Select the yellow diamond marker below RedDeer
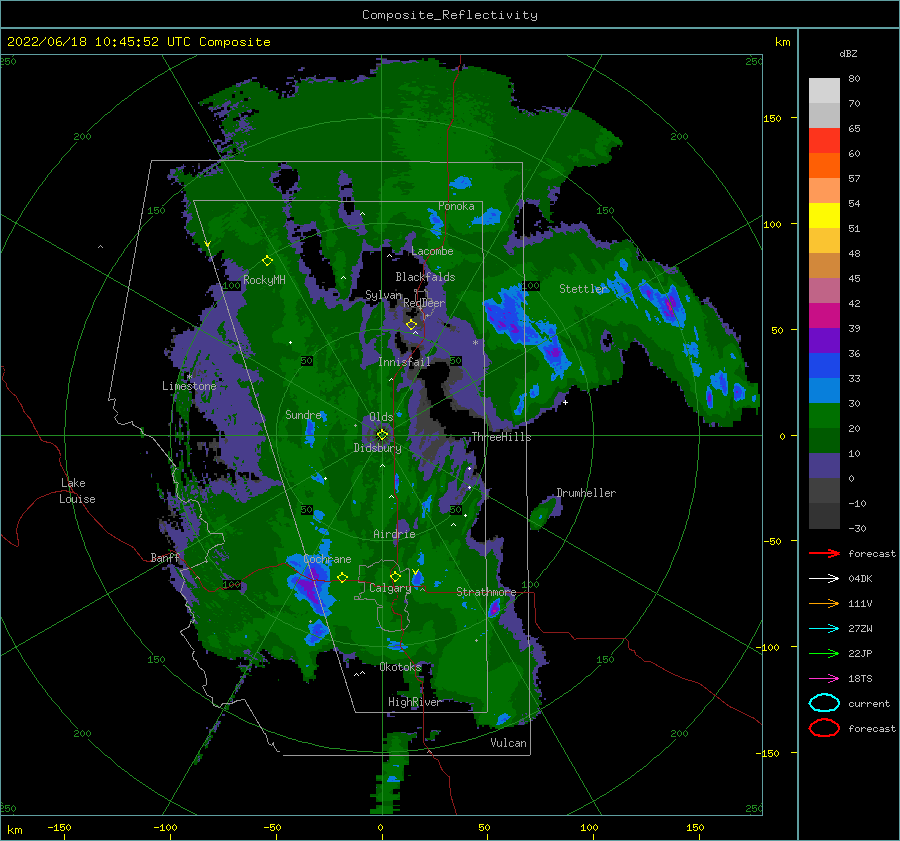 [411, 325]
